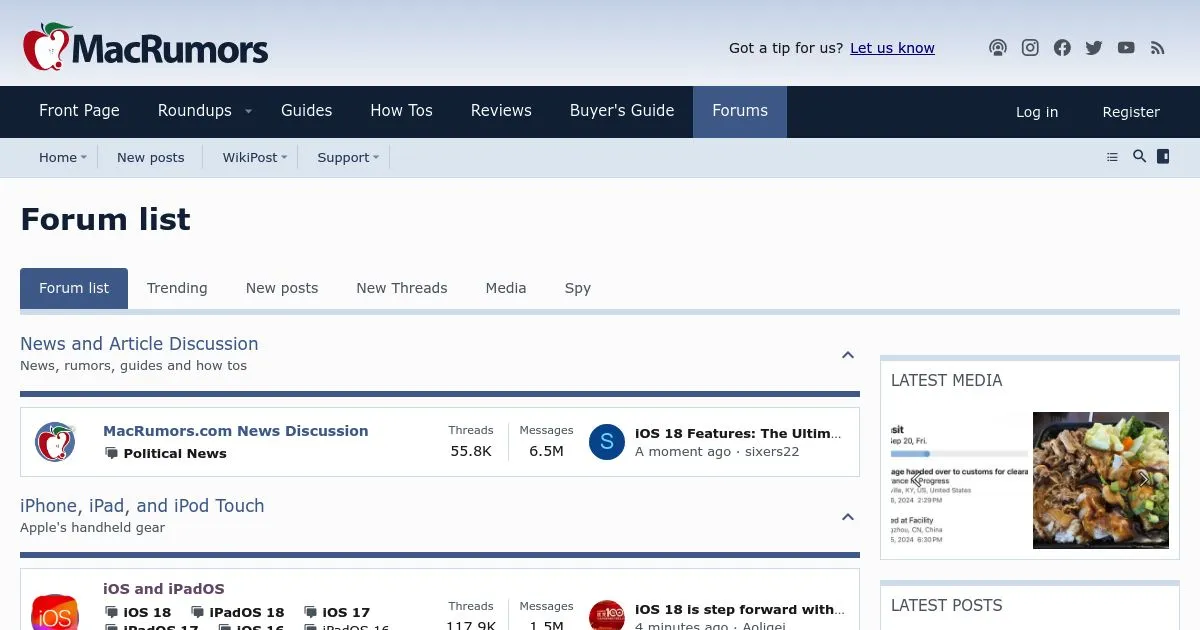
Task: Open the shipping tracking screenshot in Latest Media
Action: 959,480
